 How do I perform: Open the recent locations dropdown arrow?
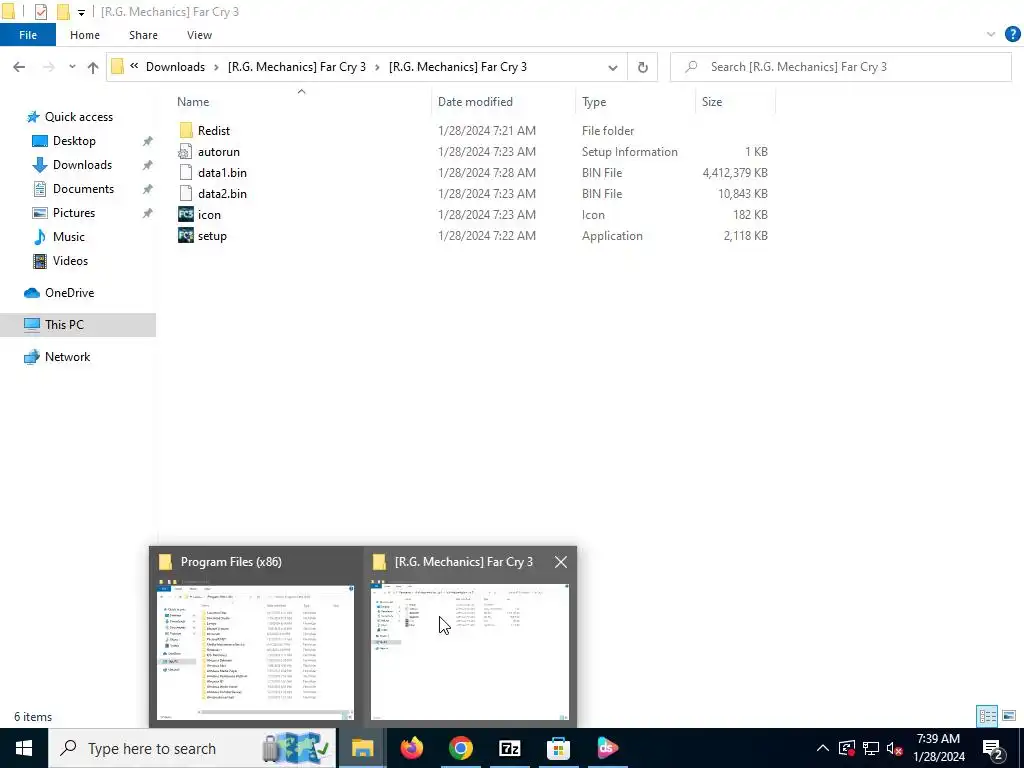72,67
